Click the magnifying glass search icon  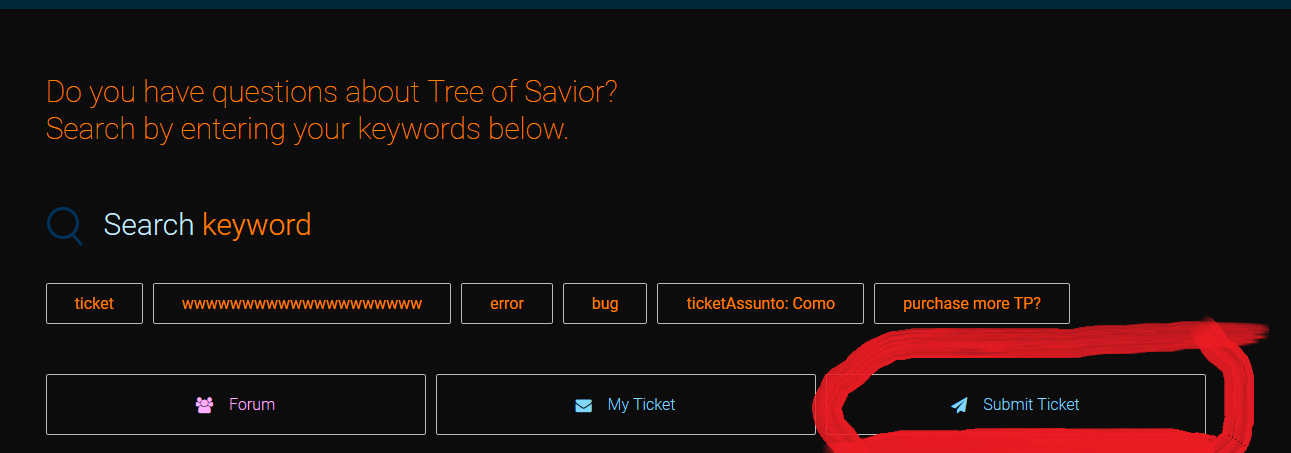pyautogui.click(x=65, y=226)
